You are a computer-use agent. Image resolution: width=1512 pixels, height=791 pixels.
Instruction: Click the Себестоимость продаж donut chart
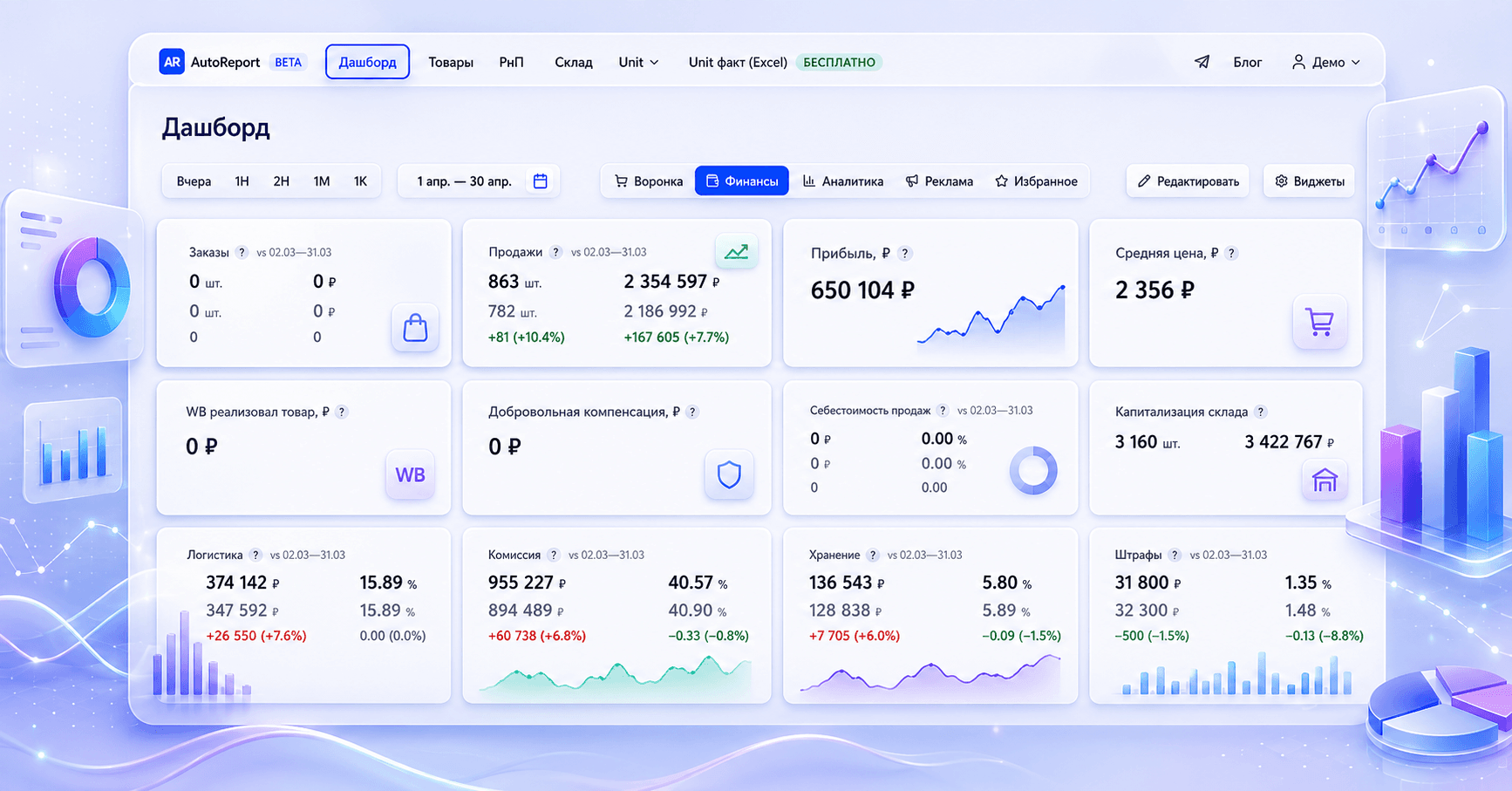pyautogui.click(x=1033, y=471)
